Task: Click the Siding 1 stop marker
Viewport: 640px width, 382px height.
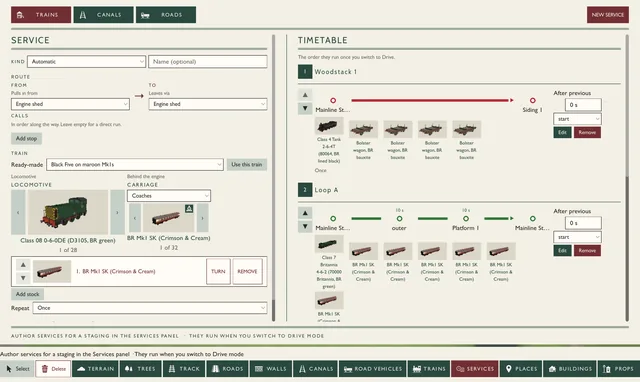Action: pos(532,100)
